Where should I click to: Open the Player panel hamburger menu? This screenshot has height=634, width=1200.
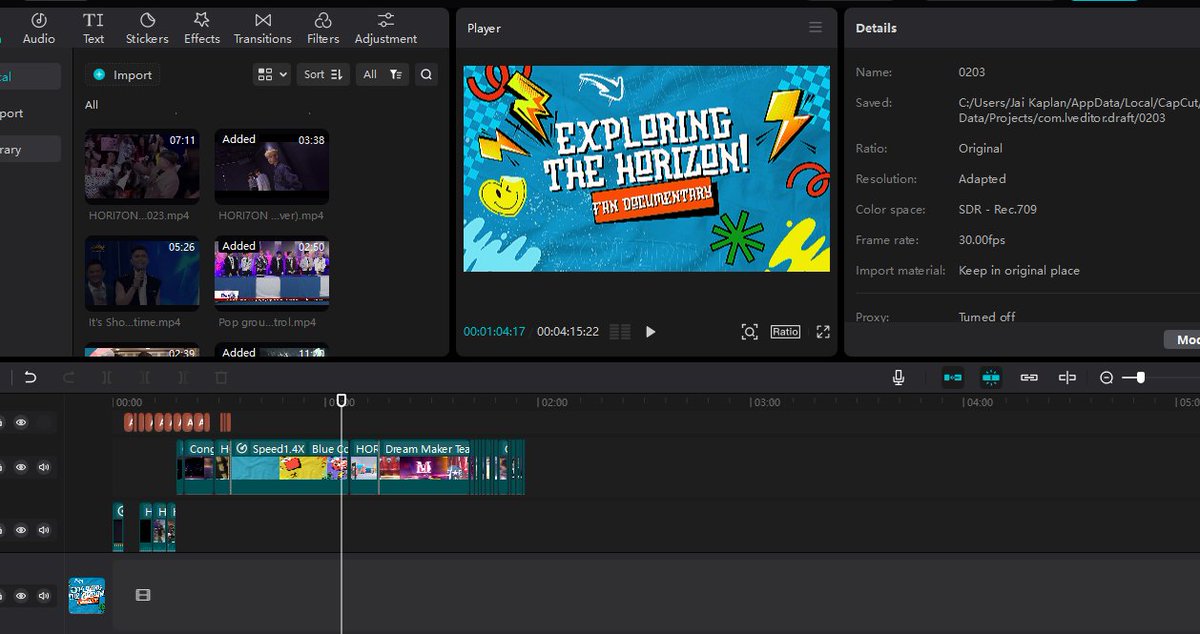(816, 28)
